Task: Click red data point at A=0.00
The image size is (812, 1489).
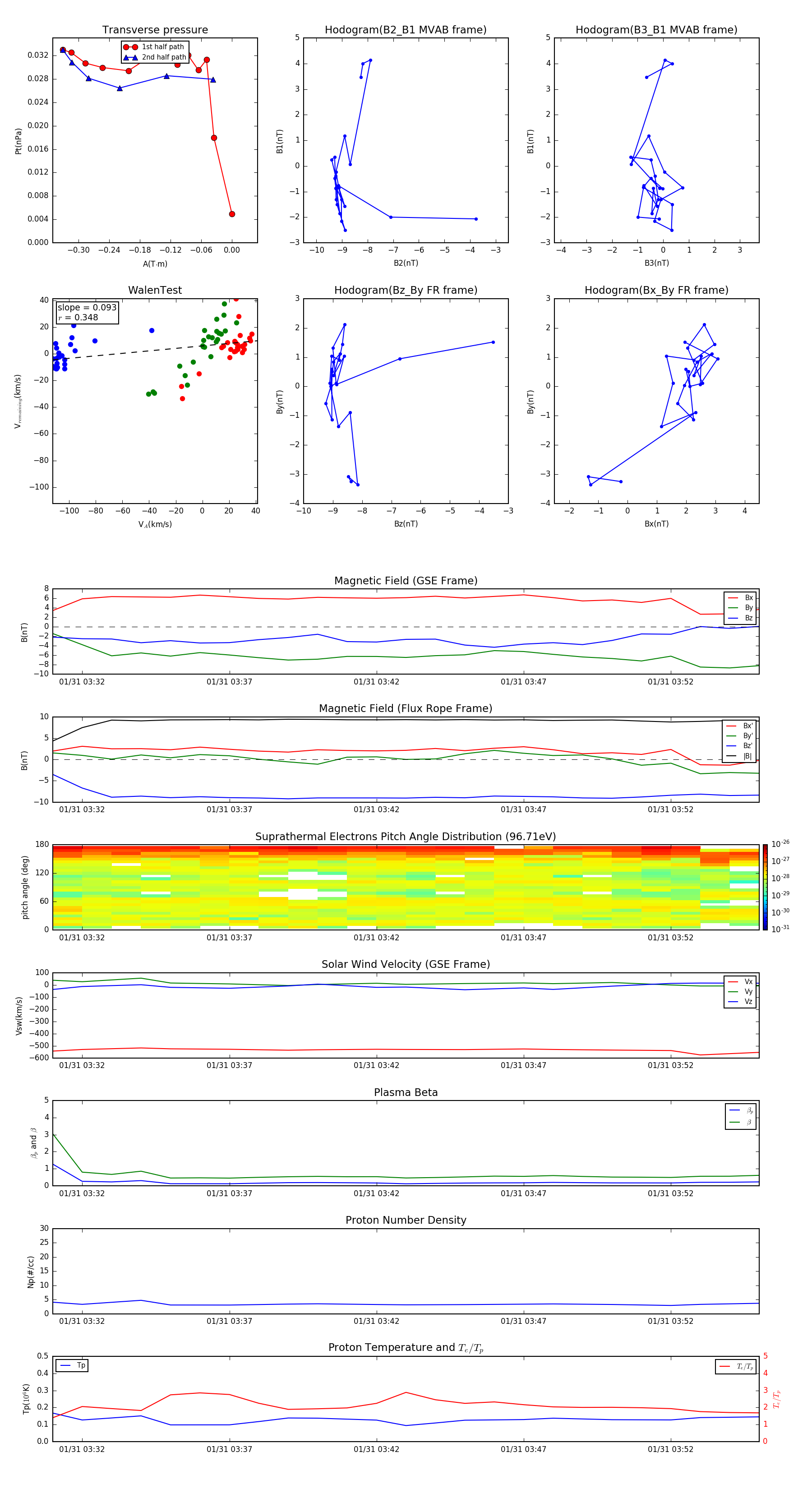Action: point(232,214)
